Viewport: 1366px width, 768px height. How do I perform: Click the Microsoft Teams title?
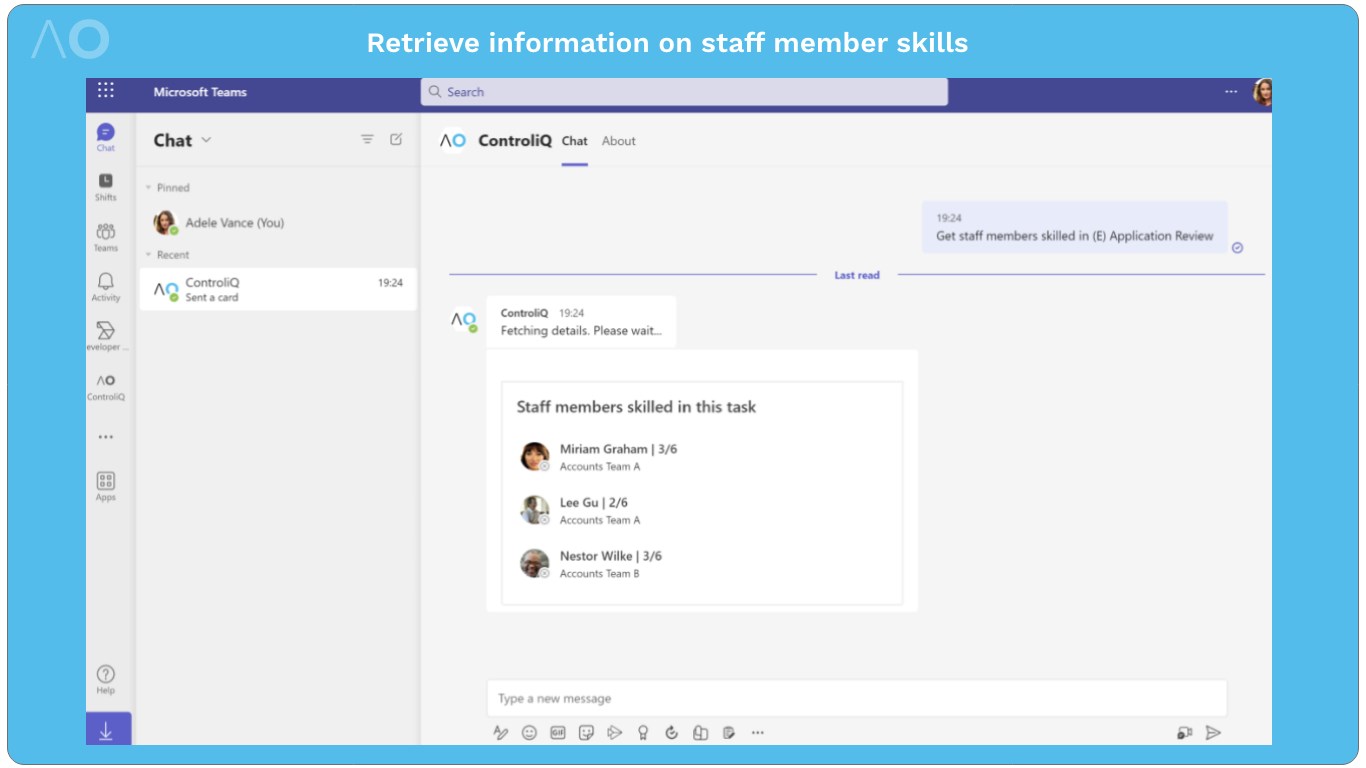tap(200, 92)
